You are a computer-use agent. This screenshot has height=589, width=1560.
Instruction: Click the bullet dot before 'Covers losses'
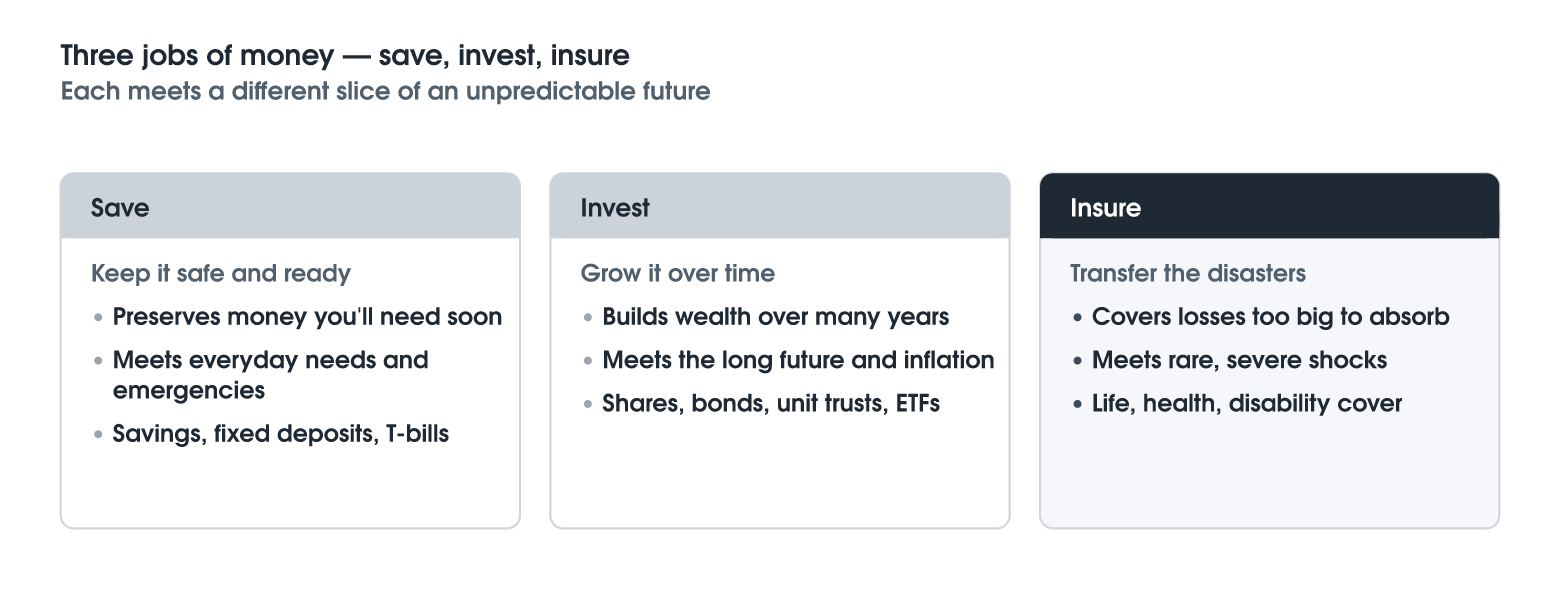pyautogui.click(x=1077, y=318)
